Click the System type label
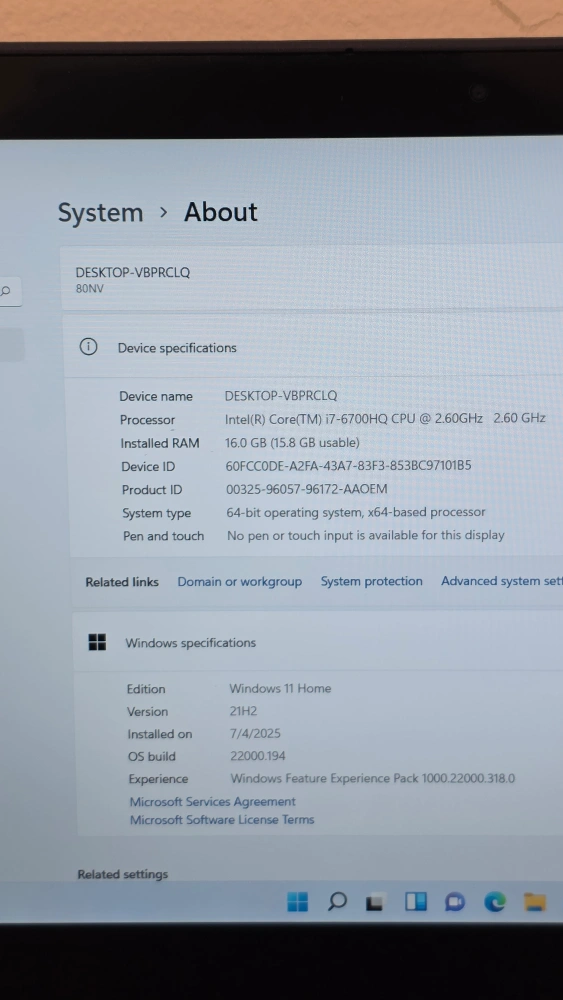Screen dimensions: 563x1000 coord(156,513)
